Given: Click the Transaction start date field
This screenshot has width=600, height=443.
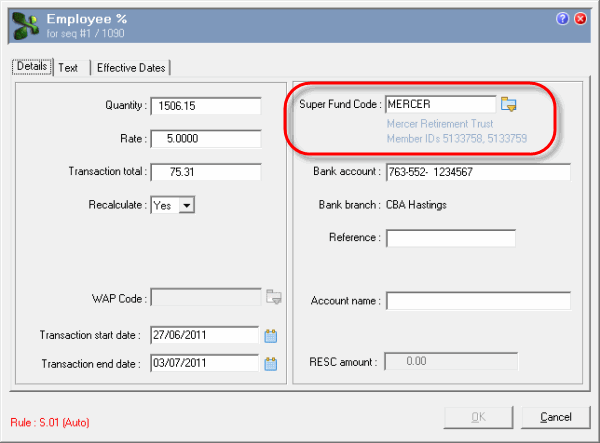Looking at the screenshot, I should pos(204,335).
